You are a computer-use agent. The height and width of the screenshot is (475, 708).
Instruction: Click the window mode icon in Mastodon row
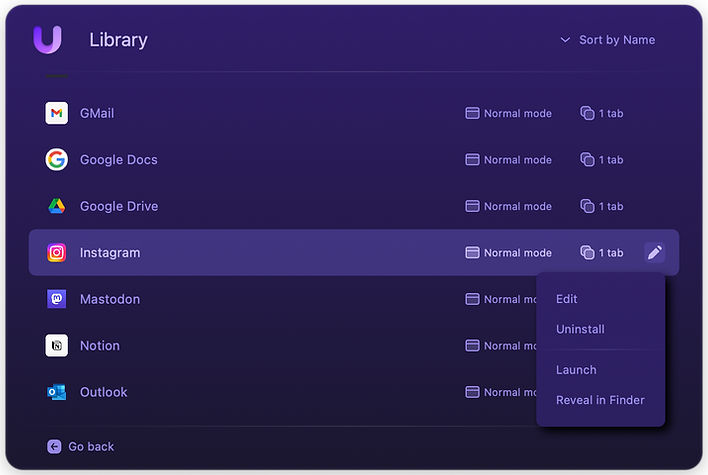pyautogui.click(x=472, y=299)
